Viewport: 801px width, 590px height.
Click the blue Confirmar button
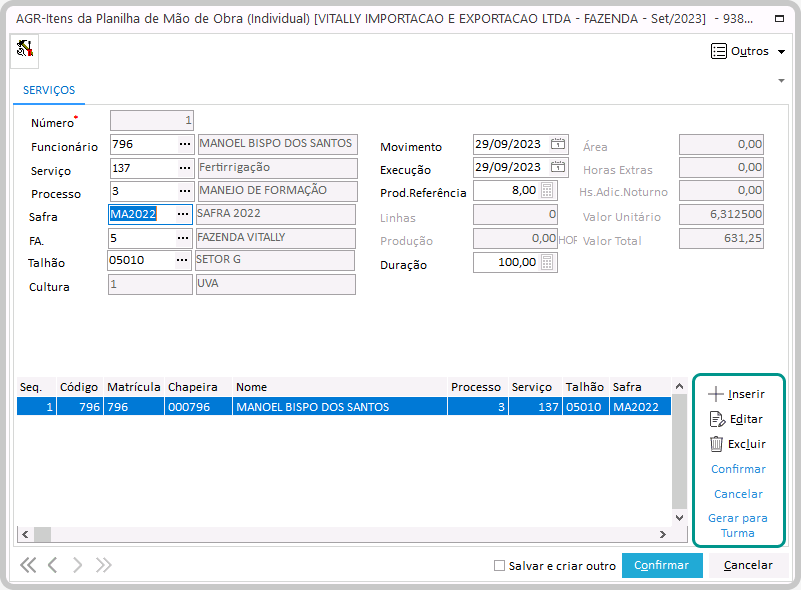pyautogui.click(x=662, y=565)
